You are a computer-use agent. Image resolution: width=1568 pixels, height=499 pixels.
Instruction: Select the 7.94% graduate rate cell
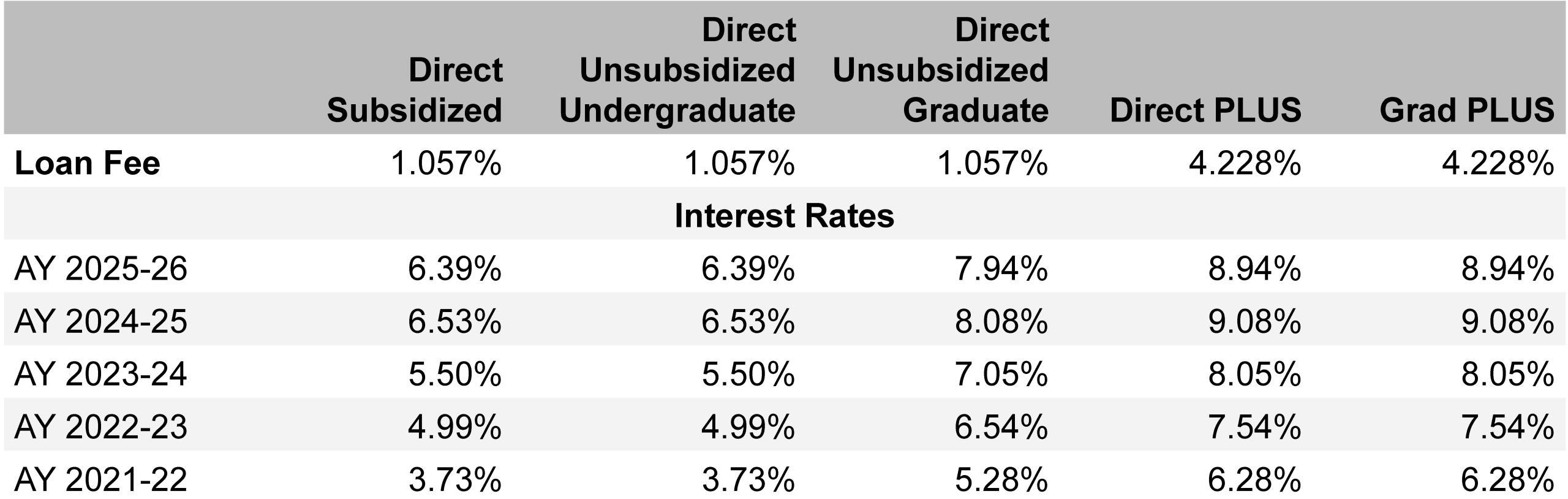tap(1001, 269)
